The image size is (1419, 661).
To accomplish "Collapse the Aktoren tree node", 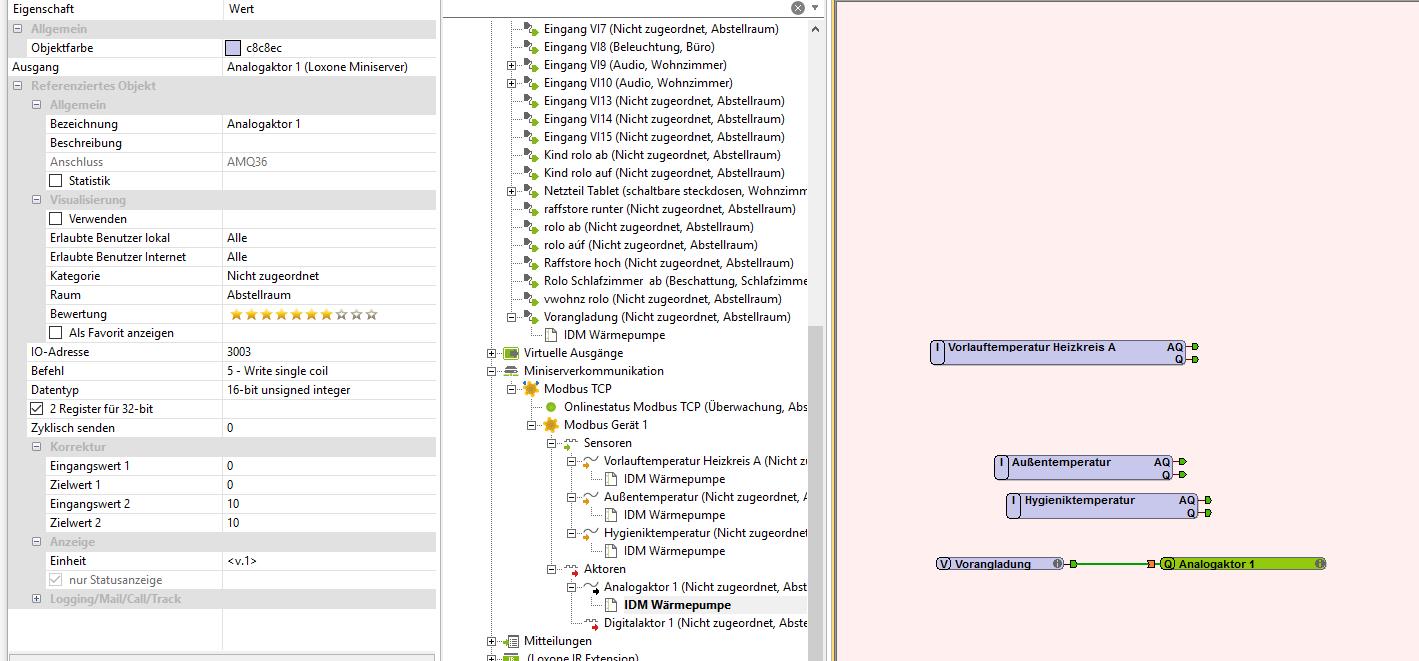I will point(551,570).
